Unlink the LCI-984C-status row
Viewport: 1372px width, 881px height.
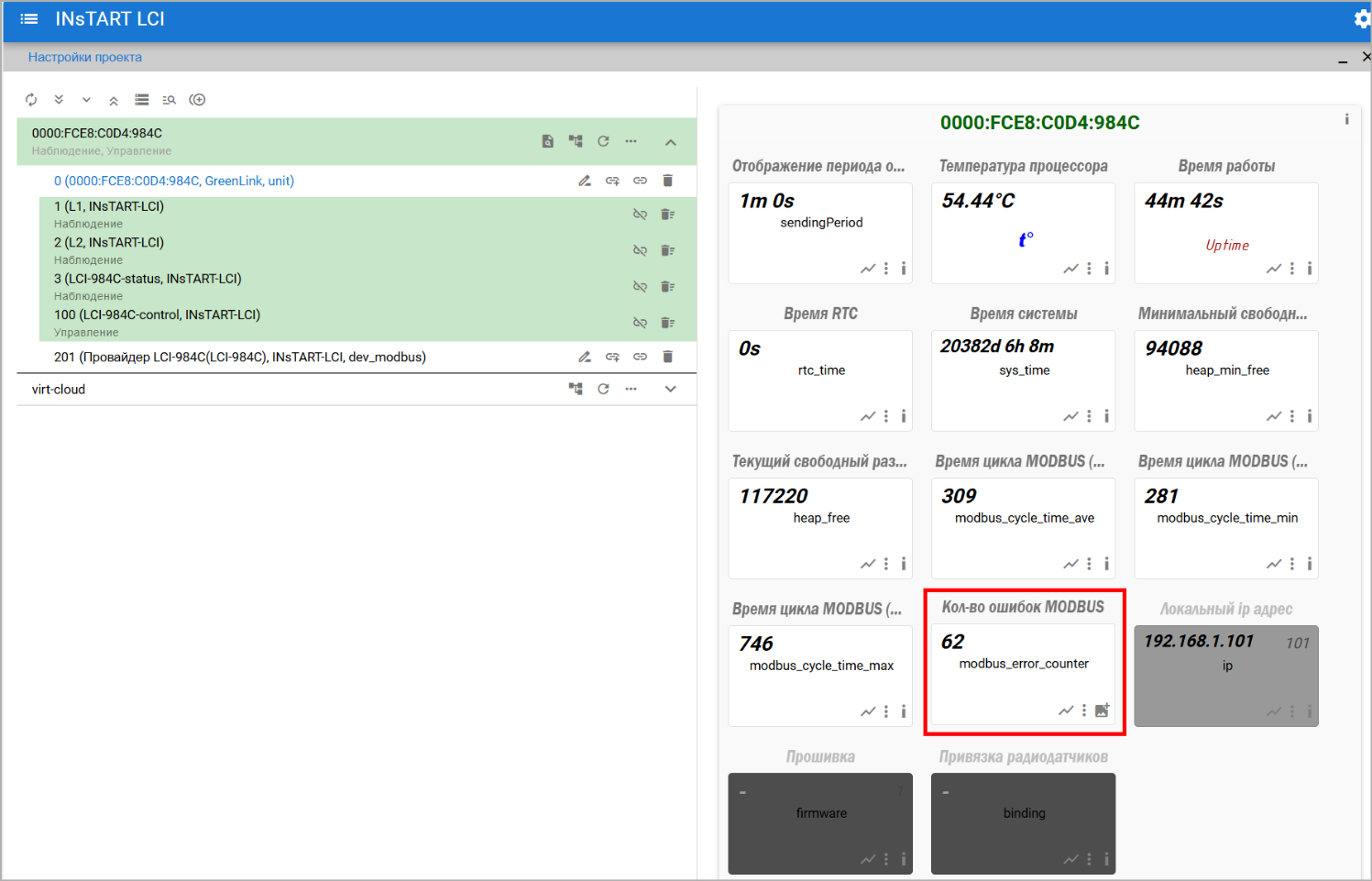point(640,286)
